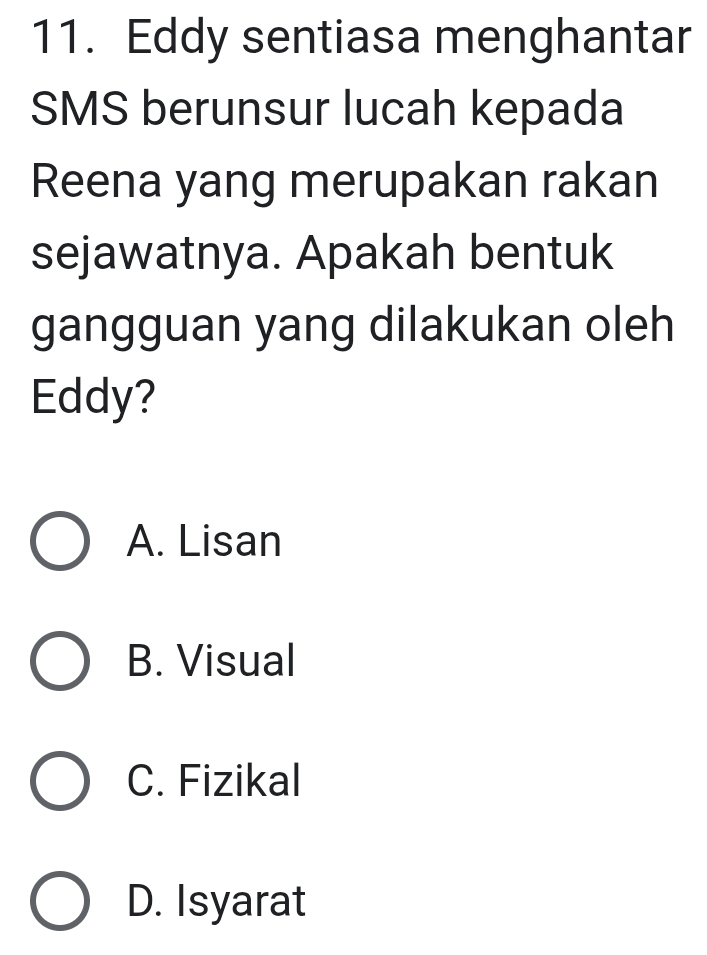Pick the Fizikal radio button
707x955 pixels.
[60, 782]
